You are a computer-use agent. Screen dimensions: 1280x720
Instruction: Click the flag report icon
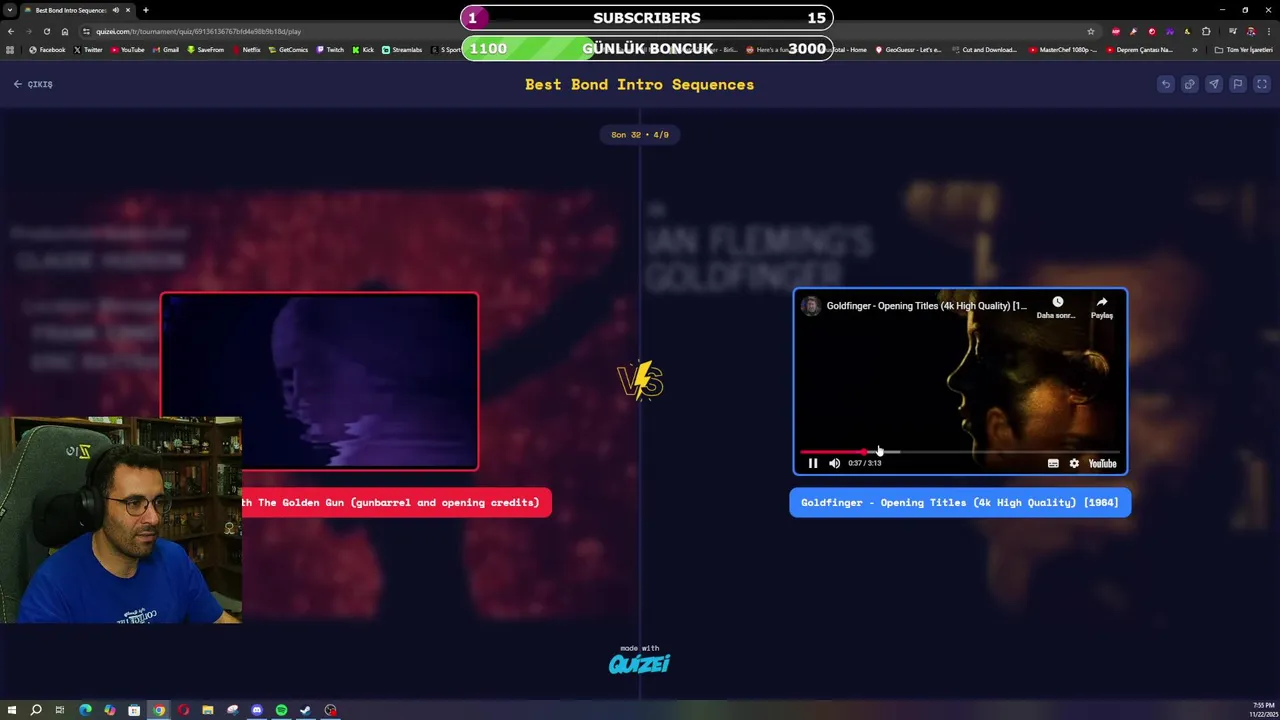tap(1237, 84)
